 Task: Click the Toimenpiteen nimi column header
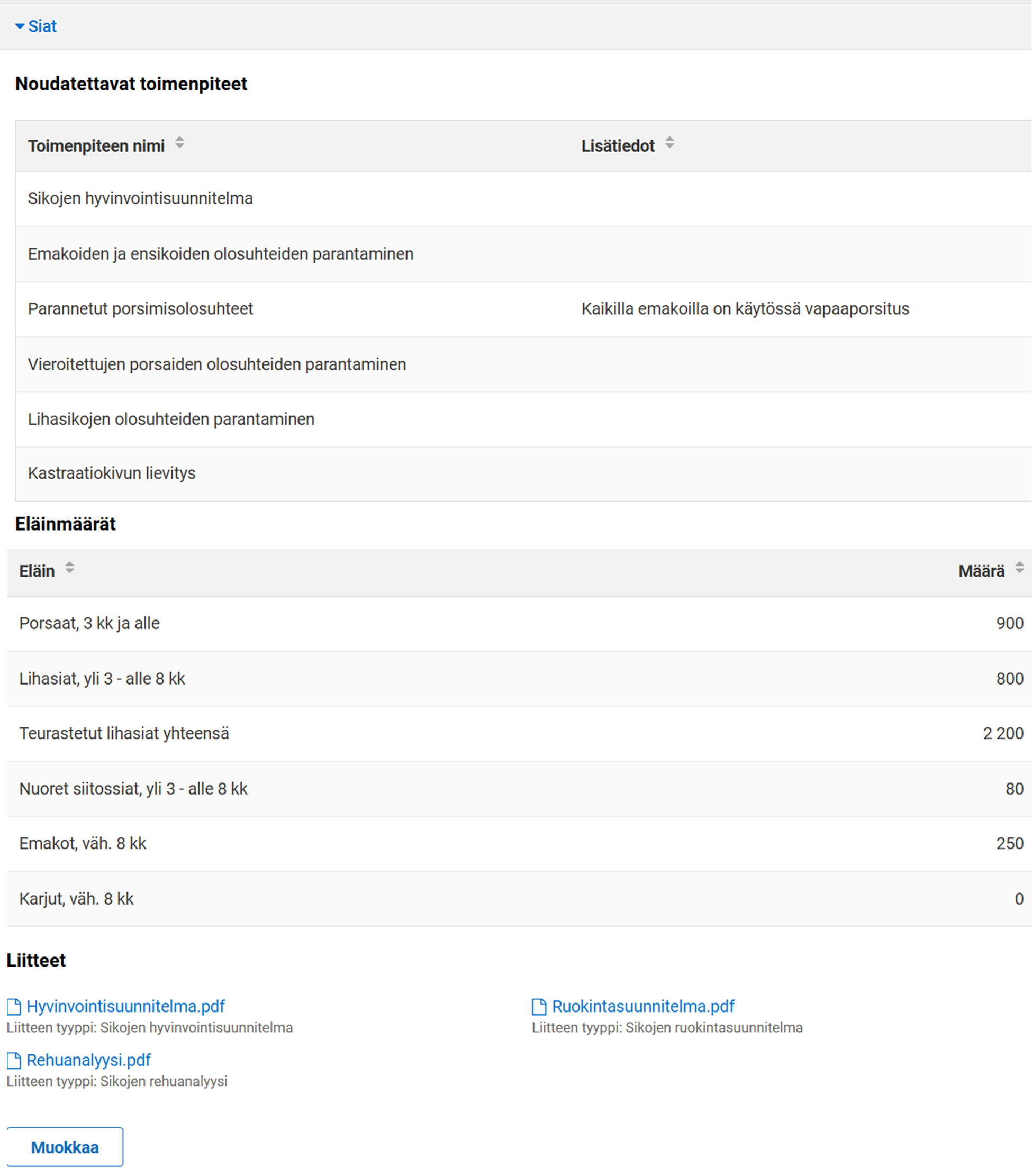click(96, 146)
